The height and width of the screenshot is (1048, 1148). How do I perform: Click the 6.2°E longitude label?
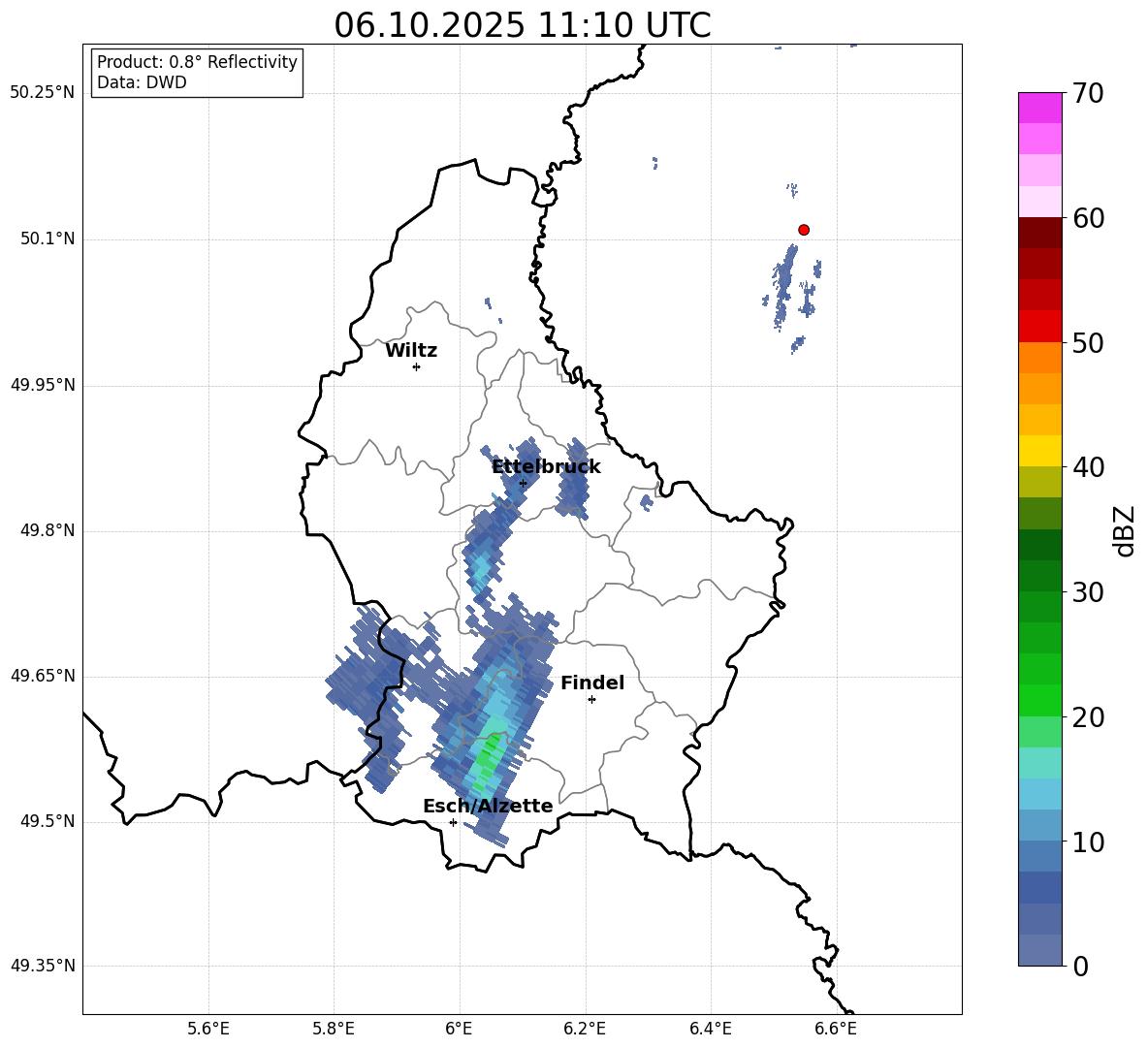(585, 1029)
